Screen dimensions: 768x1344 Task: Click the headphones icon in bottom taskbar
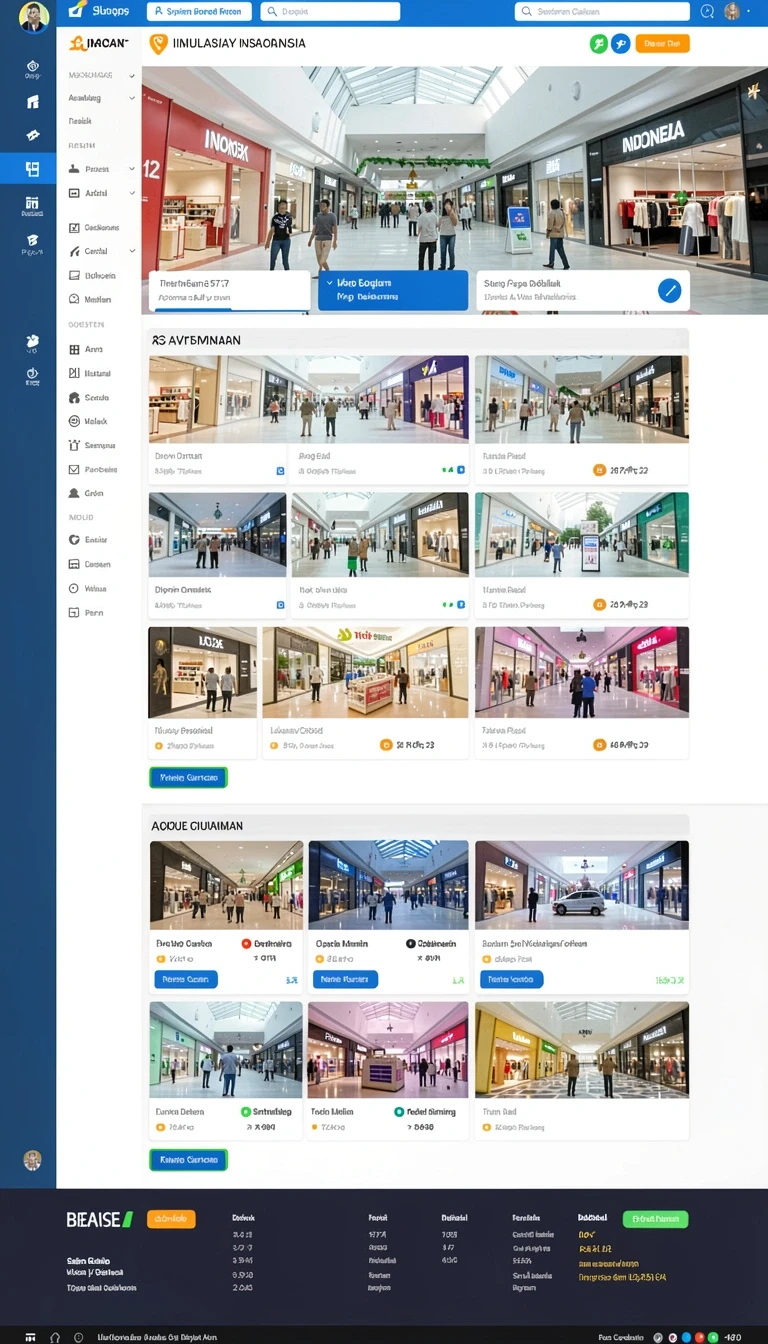tap(55, 1337)
